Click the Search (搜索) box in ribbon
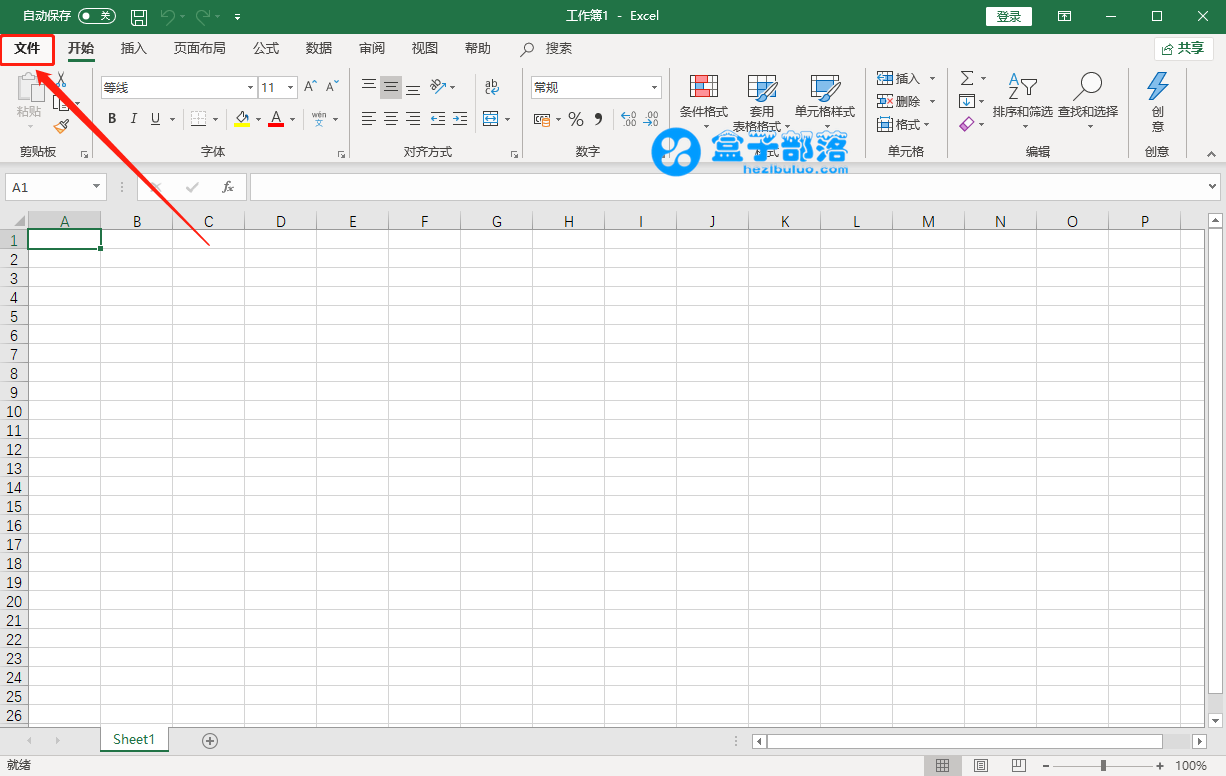This screenshot has width=1226, height=776. click(548, 48)
